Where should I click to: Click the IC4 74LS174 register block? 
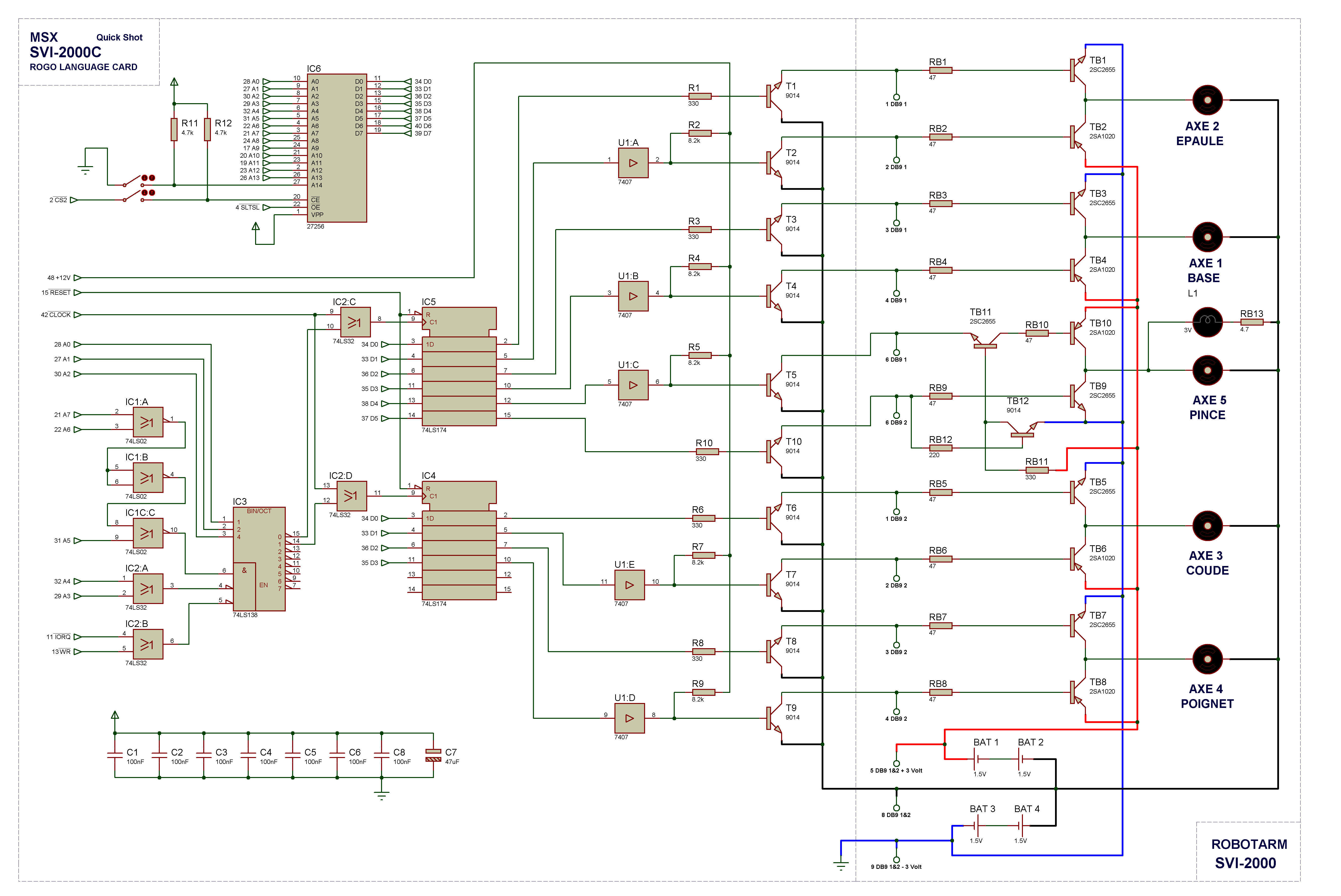459,541
